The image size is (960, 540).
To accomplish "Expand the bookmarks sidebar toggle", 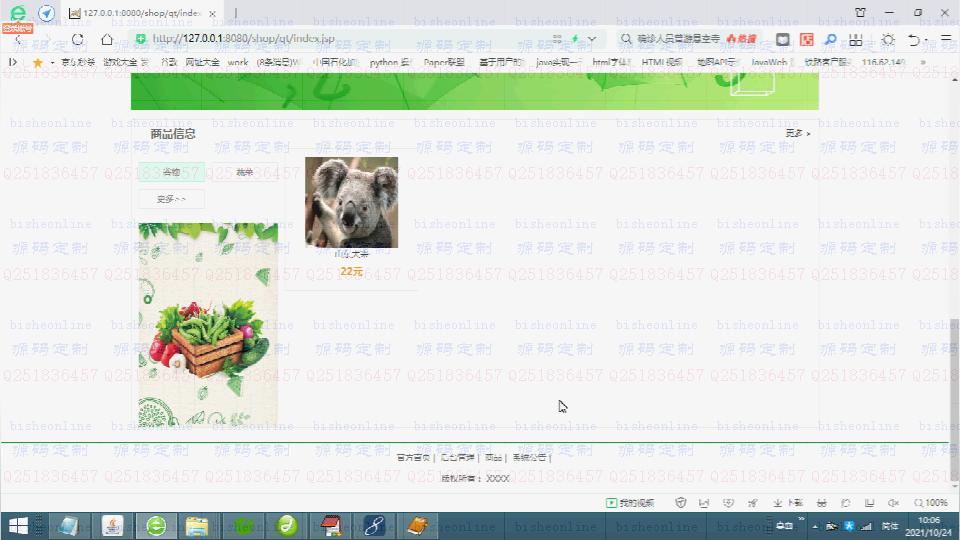I will 13,62.
